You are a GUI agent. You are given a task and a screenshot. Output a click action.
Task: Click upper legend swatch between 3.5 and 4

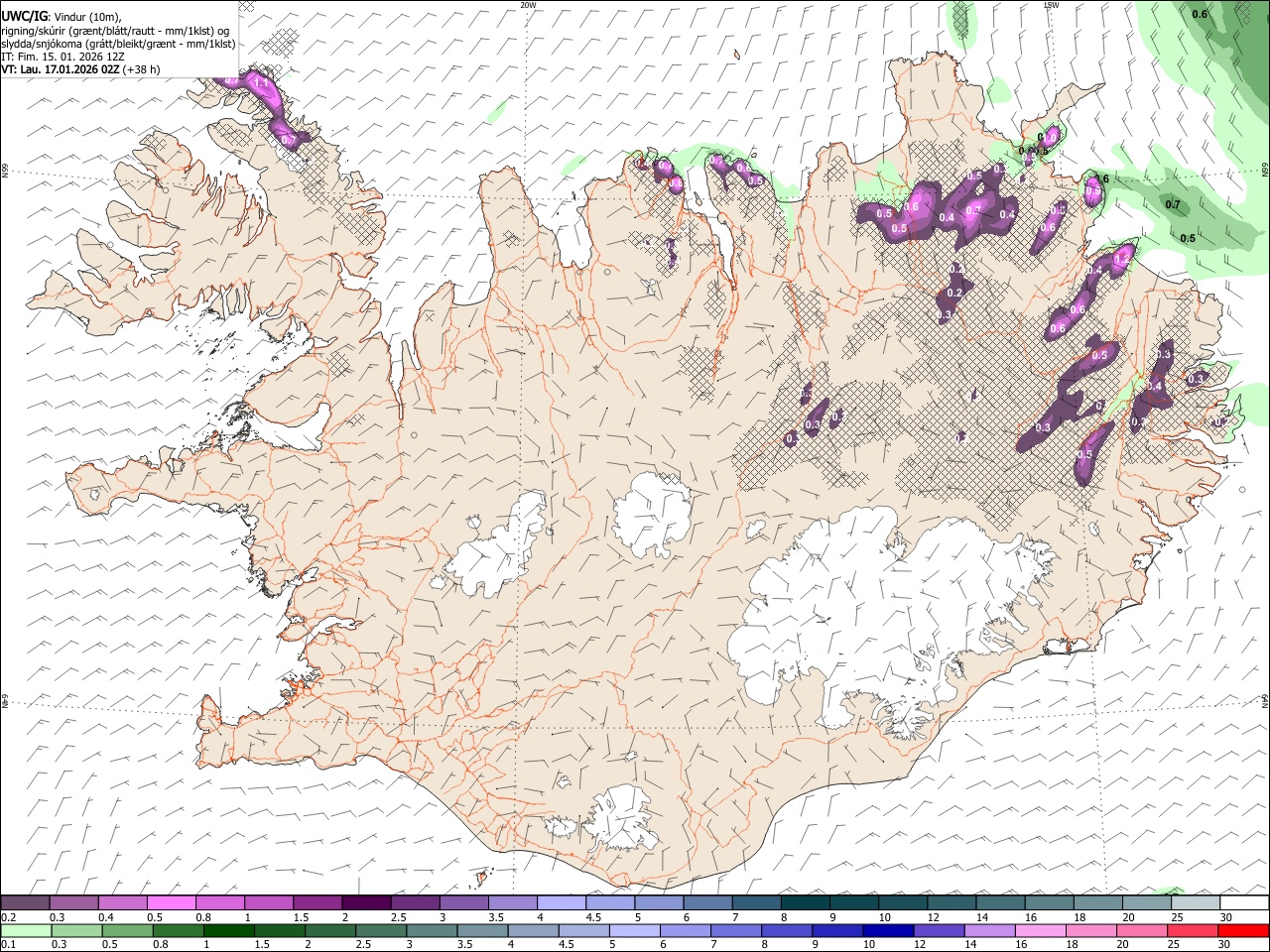[513, 902]
